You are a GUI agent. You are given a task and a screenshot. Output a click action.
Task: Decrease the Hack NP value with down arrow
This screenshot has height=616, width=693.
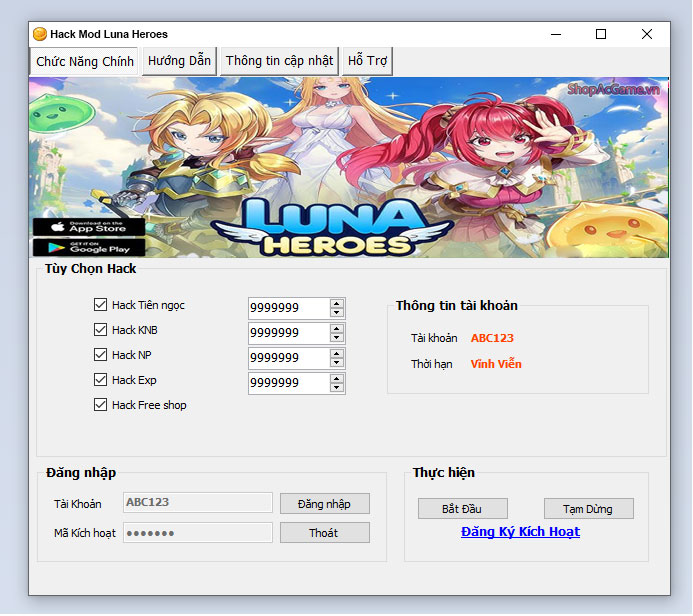(x=337, y=362)
